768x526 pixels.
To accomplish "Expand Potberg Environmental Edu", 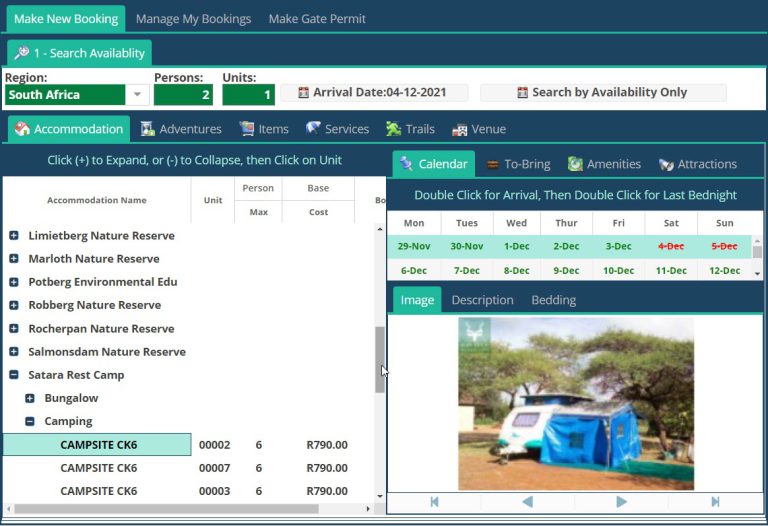I will [x=14, y=282].
